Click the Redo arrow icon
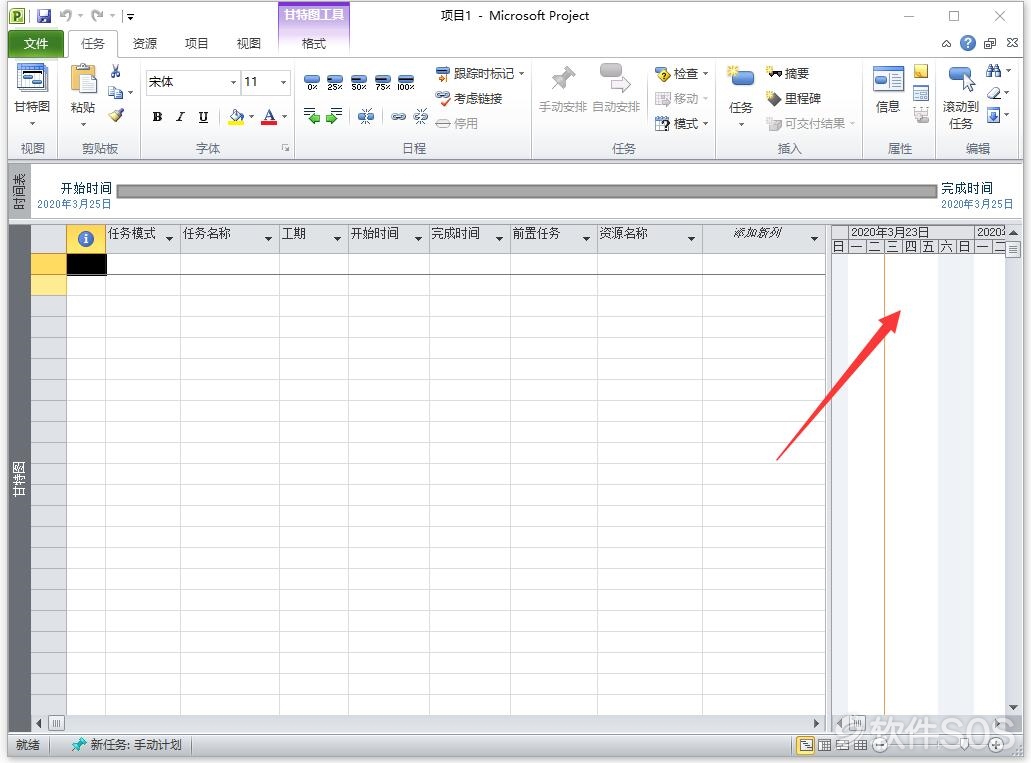 click(x=97, y=15)
